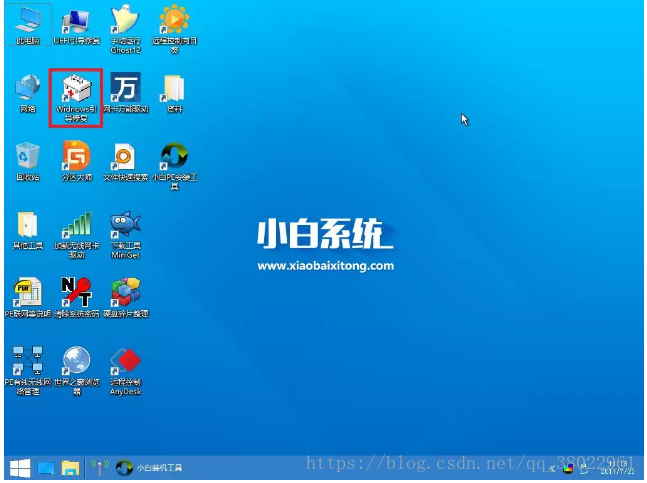Screen dimensions: 647x483
Task: Launch the AnyDesk remote control shortcut
Action: pos(125,371)
